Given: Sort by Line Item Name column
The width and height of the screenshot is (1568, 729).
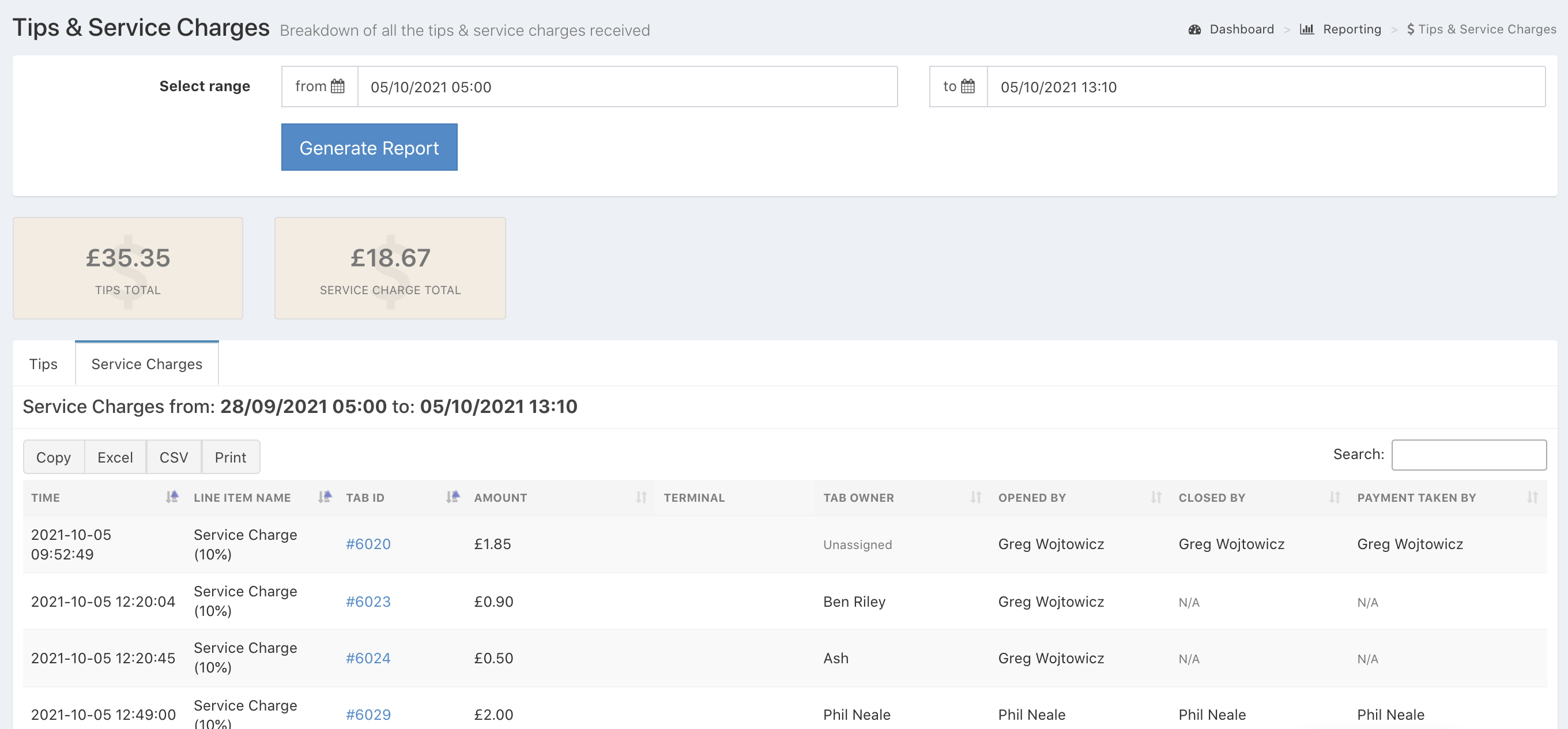Looking at the screenshot, I should (325, 497).
